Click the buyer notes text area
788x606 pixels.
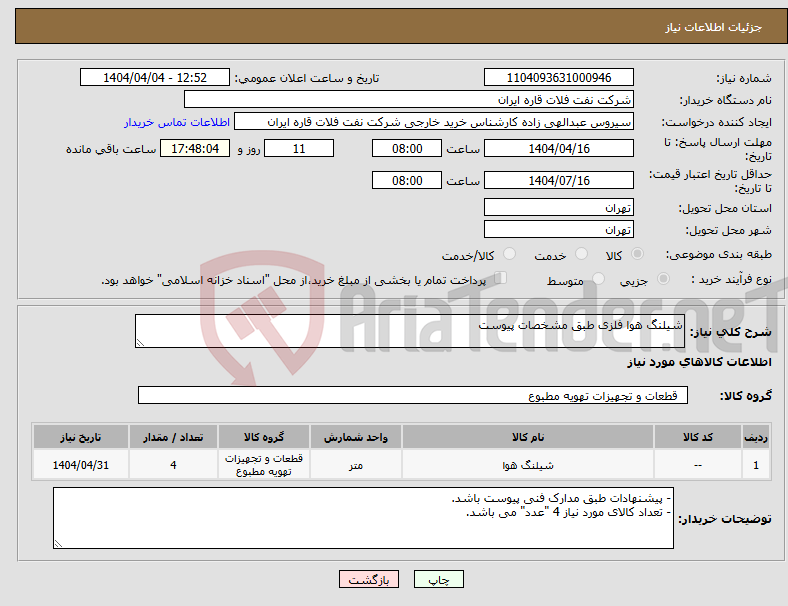coord(363,518)
